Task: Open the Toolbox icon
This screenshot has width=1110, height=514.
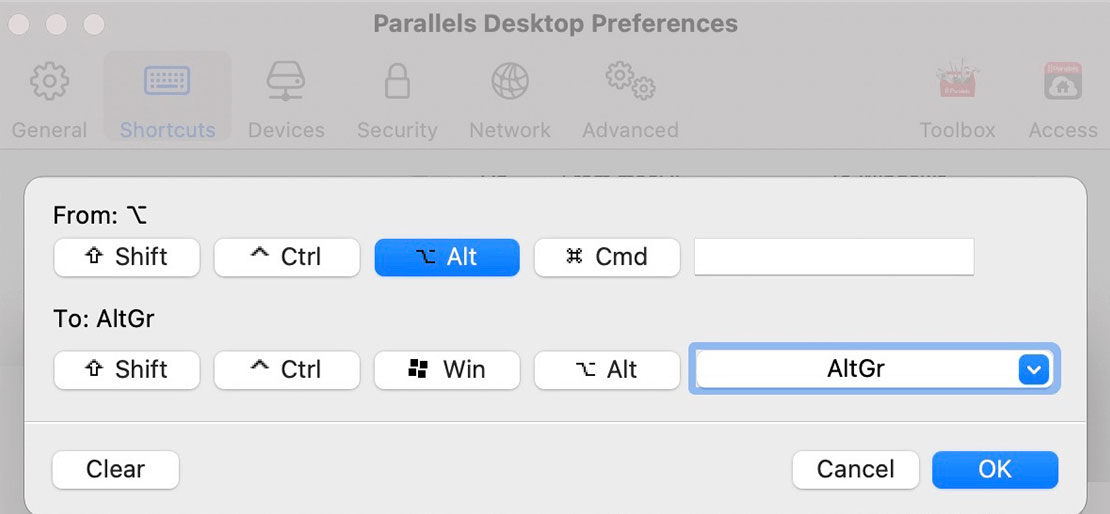Action: coord(957,79)
